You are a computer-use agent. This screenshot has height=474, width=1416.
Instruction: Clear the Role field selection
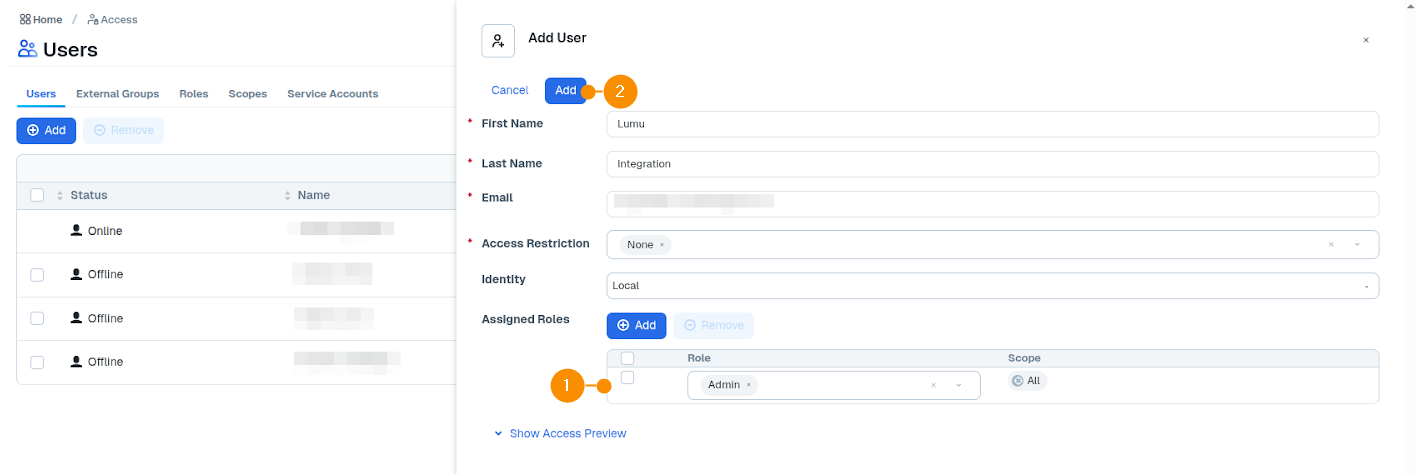coord(933,385)
